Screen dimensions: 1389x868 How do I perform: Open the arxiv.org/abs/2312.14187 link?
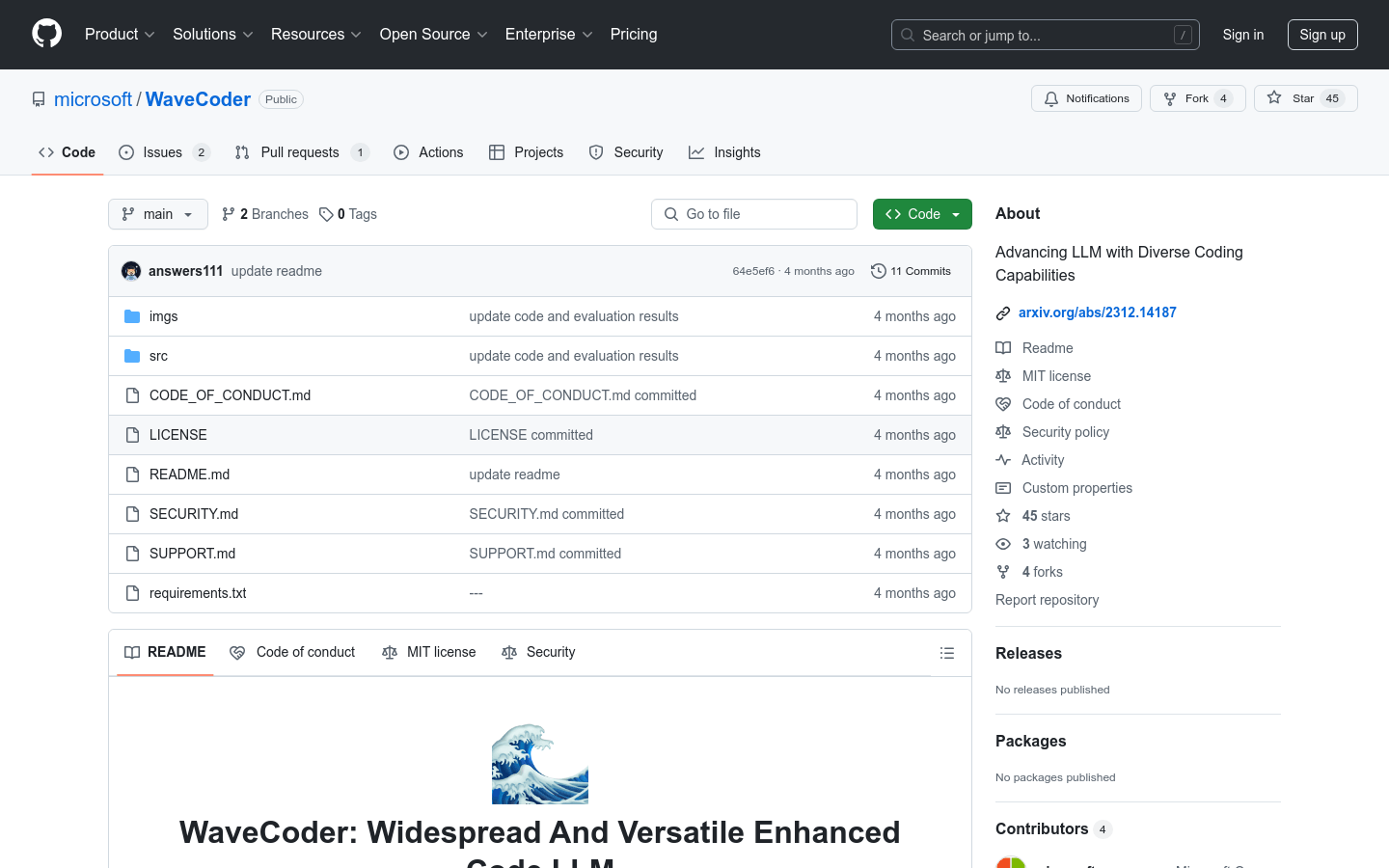(1097, 312)
